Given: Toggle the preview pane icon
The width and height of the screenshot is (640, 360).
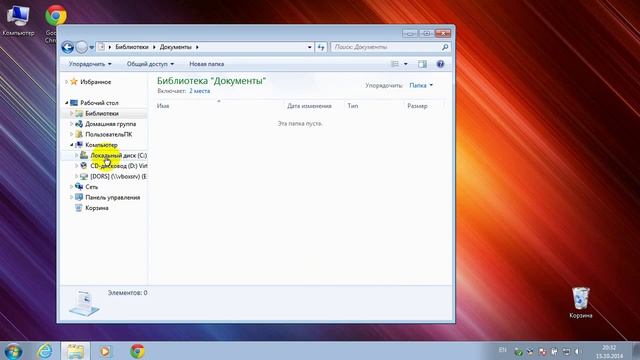Looking at the screenshot, I should [x=422, y=64].
